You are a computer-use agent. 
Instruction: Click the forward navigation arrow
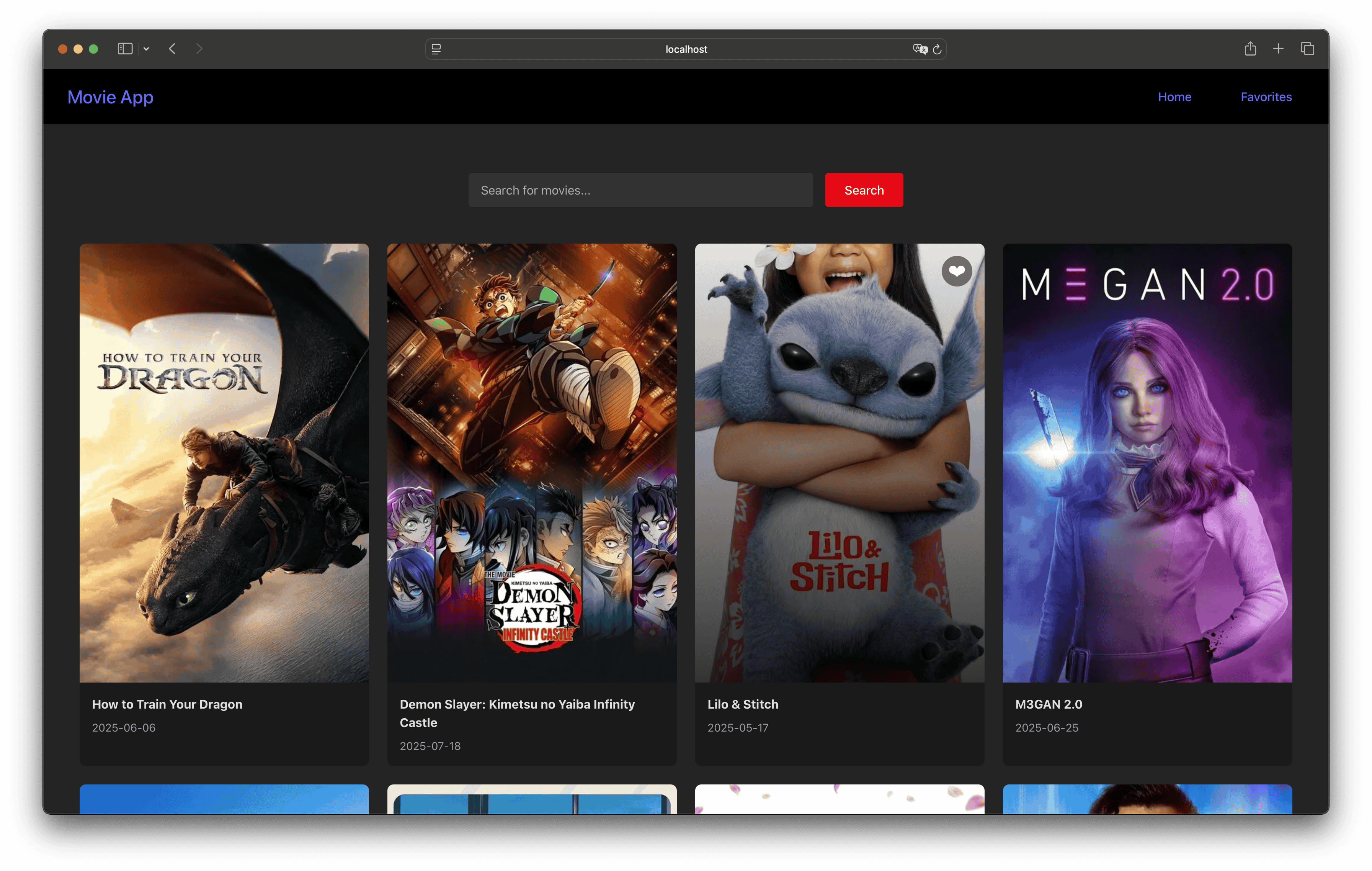tap(199, 48)
